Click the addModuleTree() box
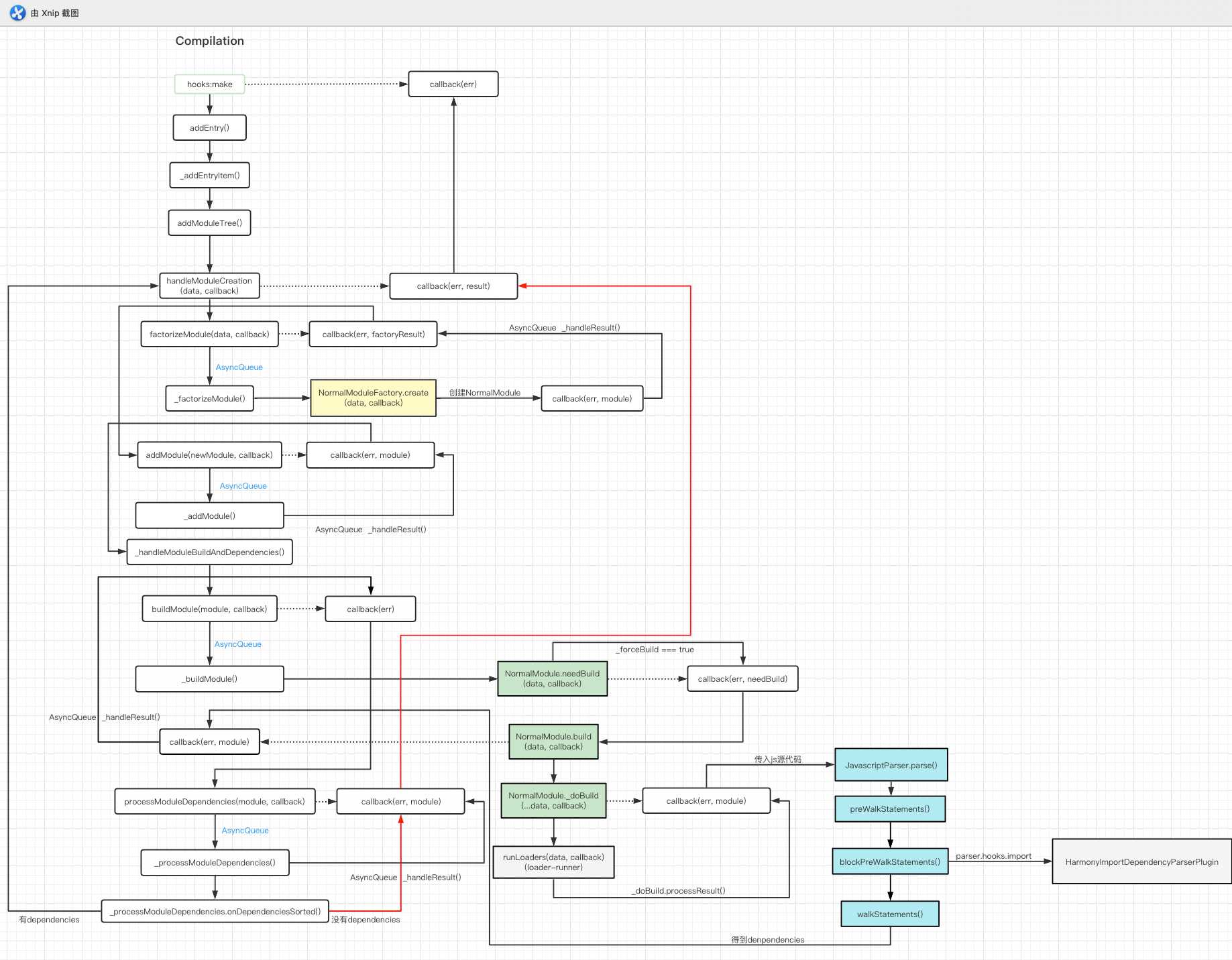This screenshot has width=1232, height=960. pos(209,223)
